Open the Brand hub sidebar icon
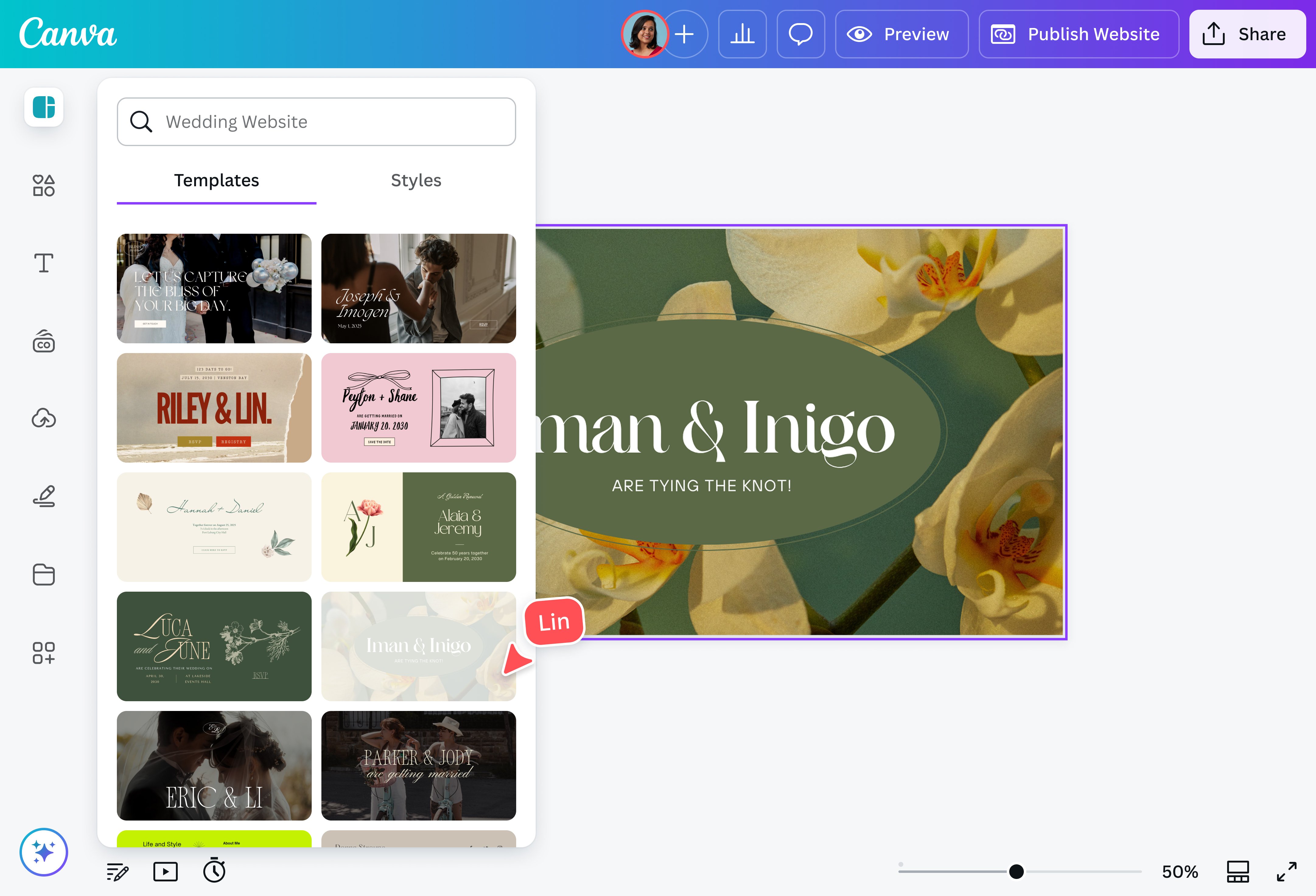 44,341
